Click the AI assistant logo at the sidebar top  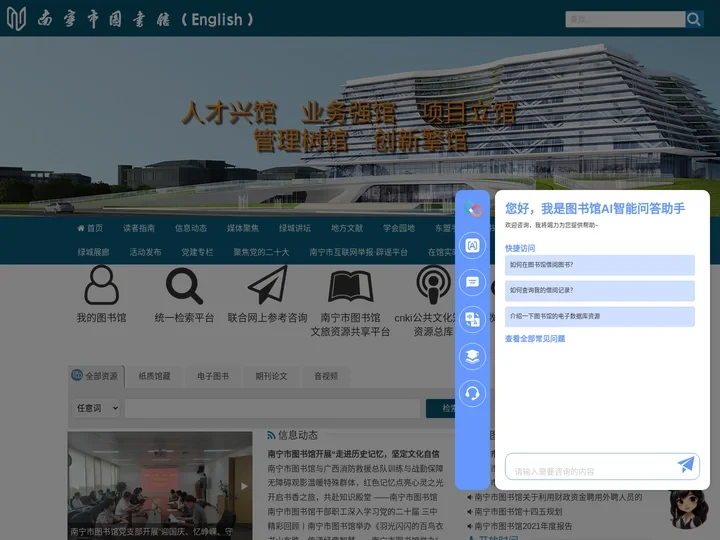click(472, 209)
